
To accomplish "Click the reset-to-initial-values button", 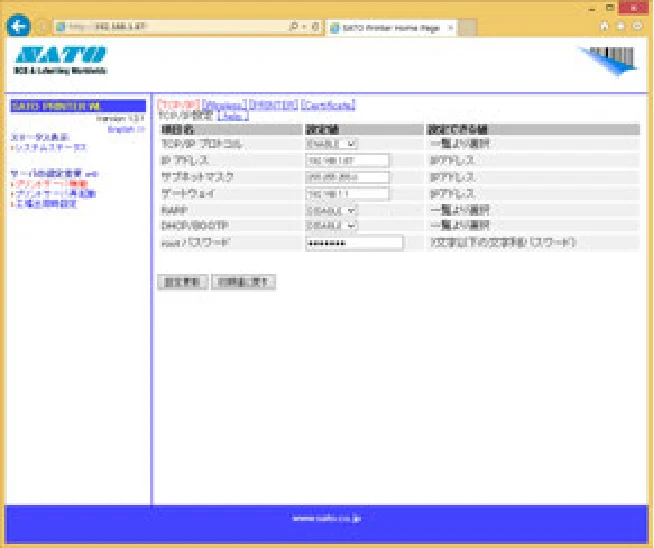I will pyautogui.click(x=243, y=282).
